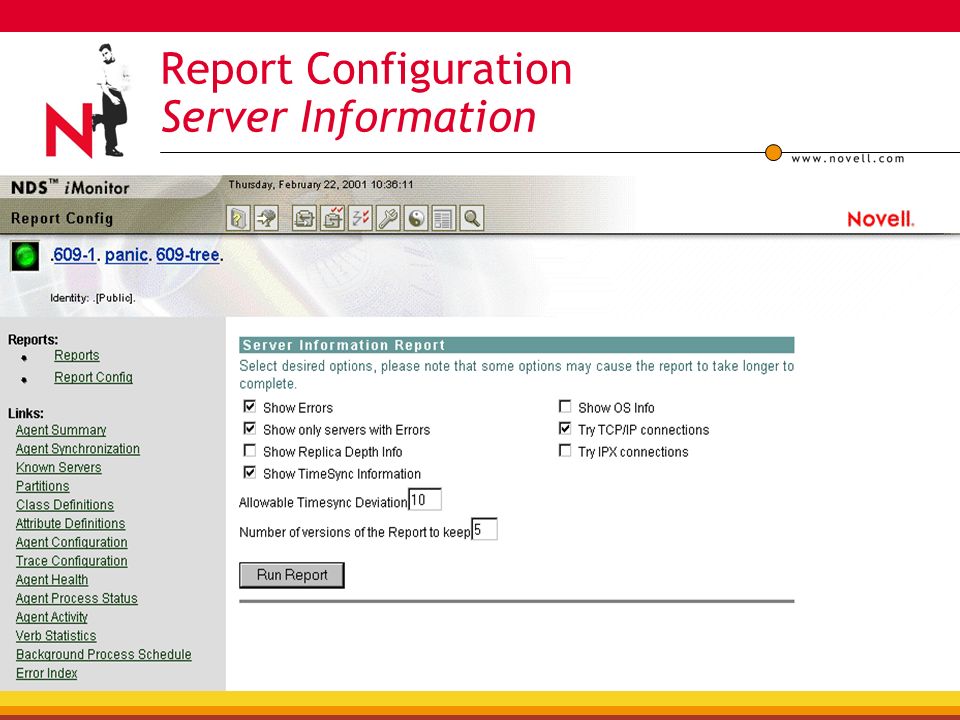Image resolution: width=960 pixels, height=720 pixels.
Task: Enable Show OS Info checkbox
Action: pyautogui.click(x=565, y=407)
